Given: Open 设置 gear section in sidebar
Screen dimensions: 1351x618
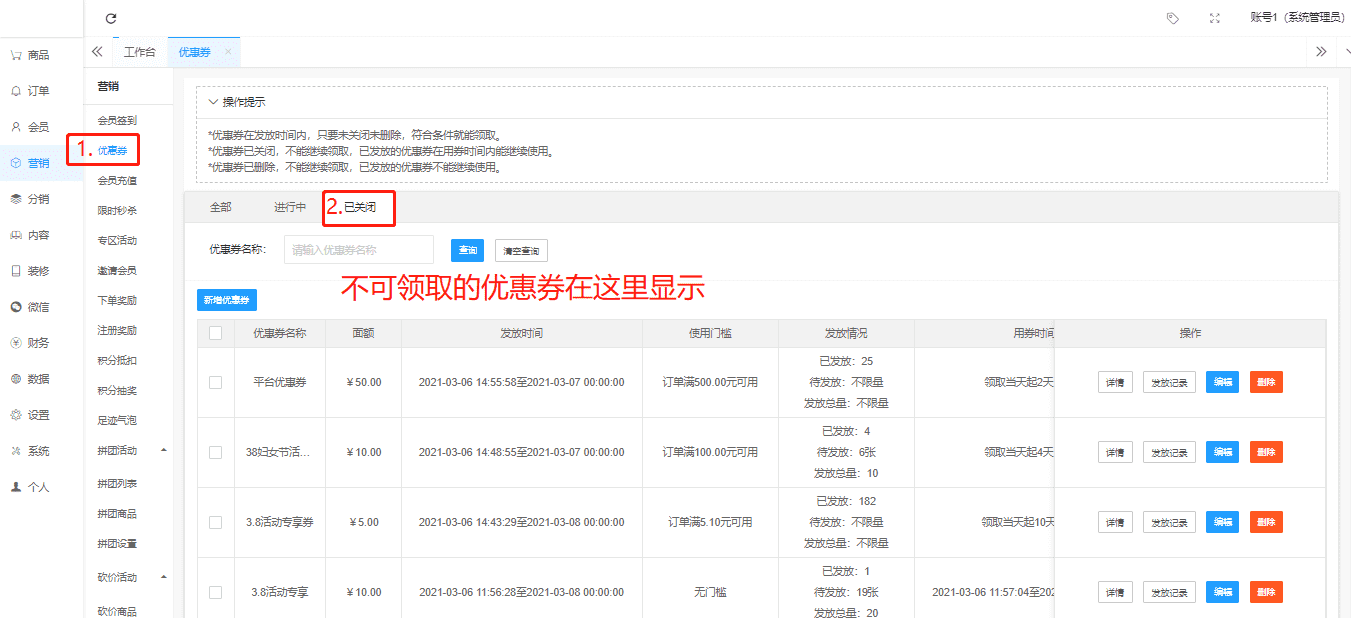Looking at the screenshot, I should (29, 415).
